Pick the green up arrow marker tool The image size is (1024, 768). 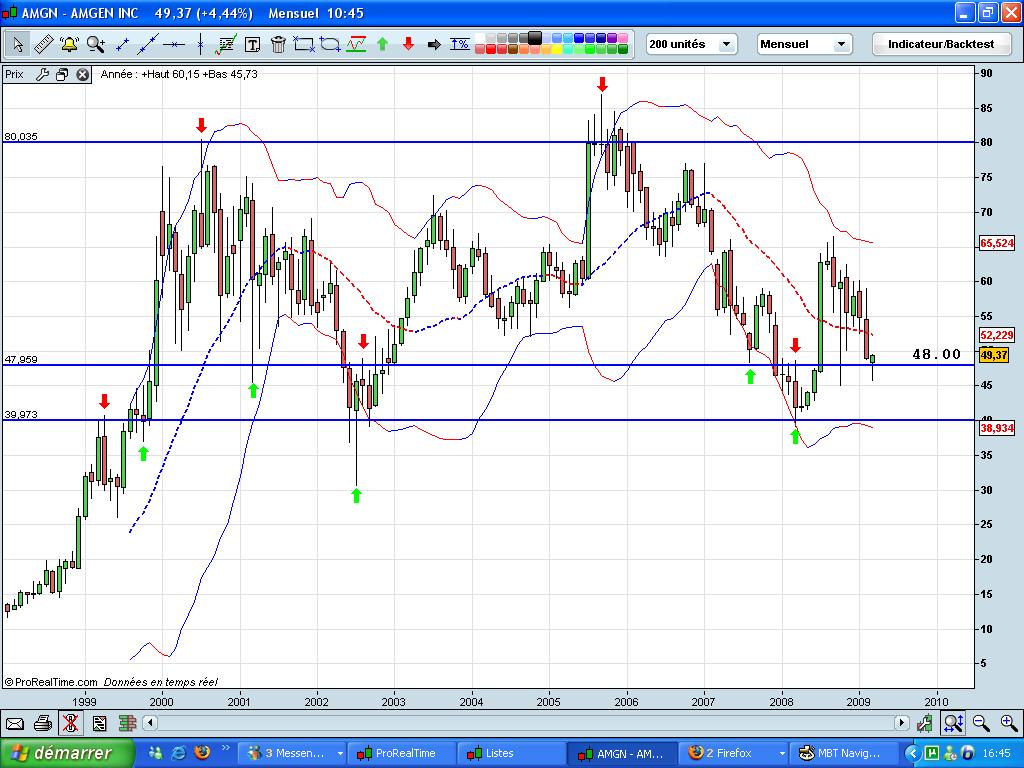coord(383,44)
